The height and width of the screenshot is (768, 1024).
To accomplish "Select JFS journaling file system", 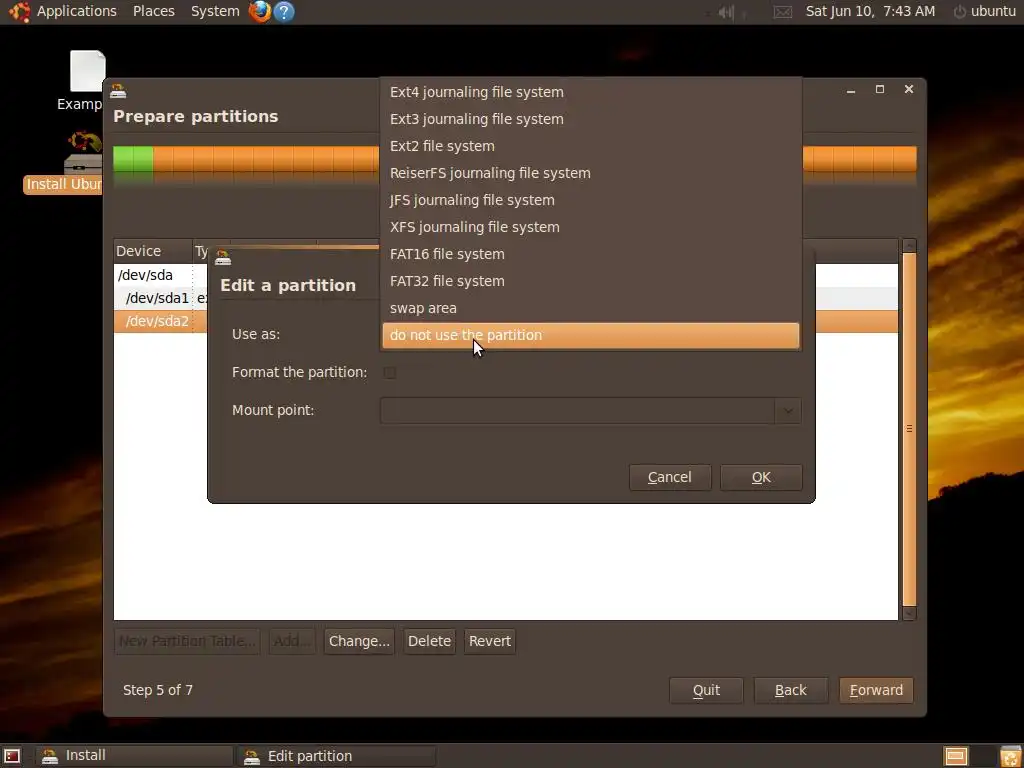I will [x=590, y=200].
